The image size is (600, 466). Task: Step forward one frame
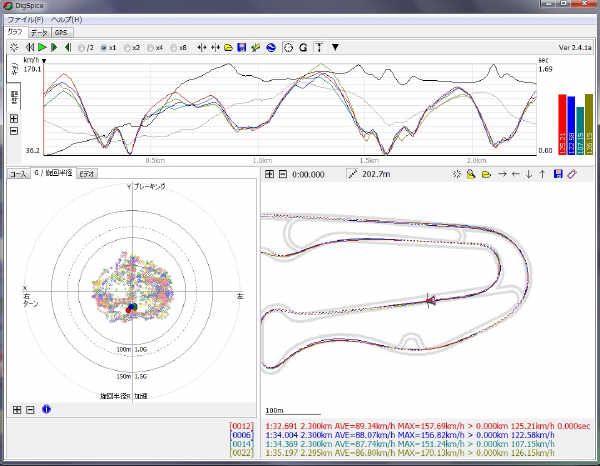54,47
